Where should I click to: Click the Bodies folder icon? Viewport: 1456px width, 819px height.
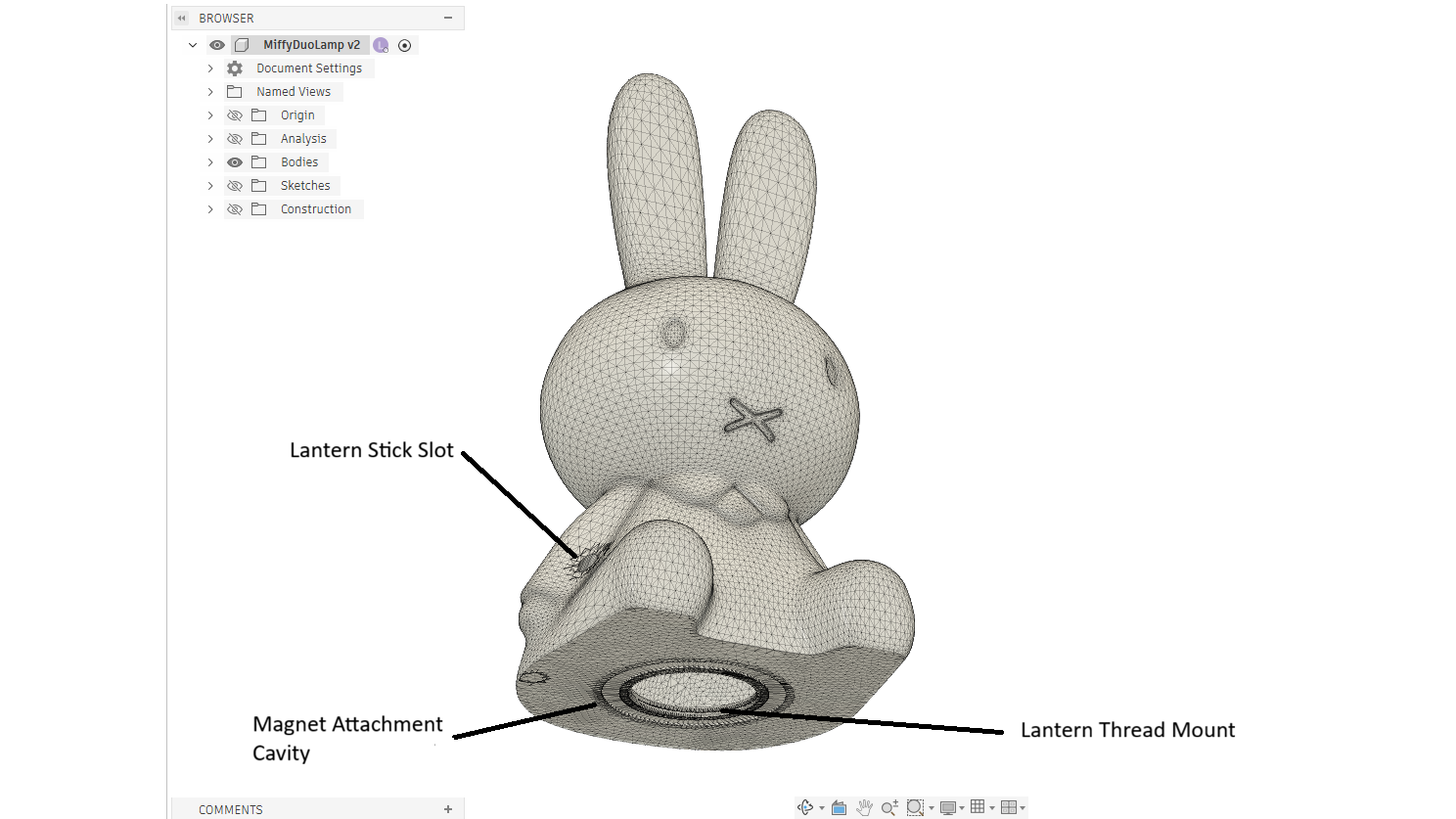pos(259,162)
